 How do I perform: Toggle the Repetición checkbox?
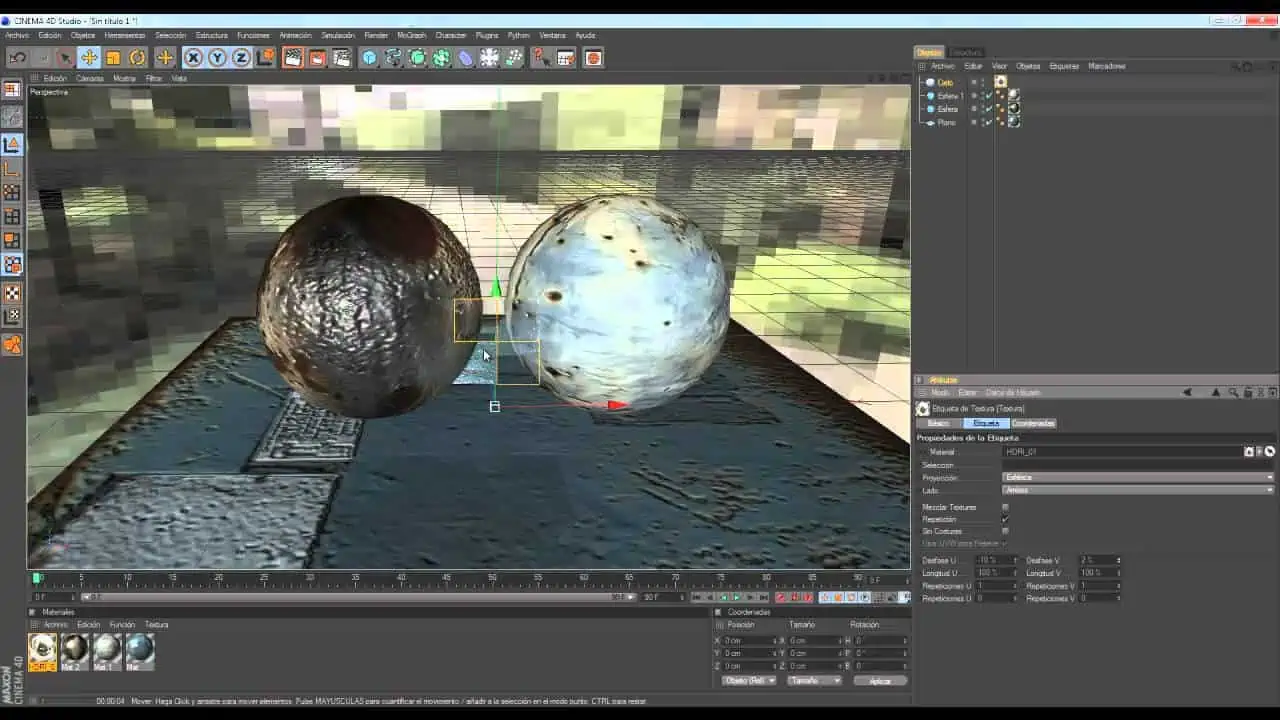point(1006,519)
